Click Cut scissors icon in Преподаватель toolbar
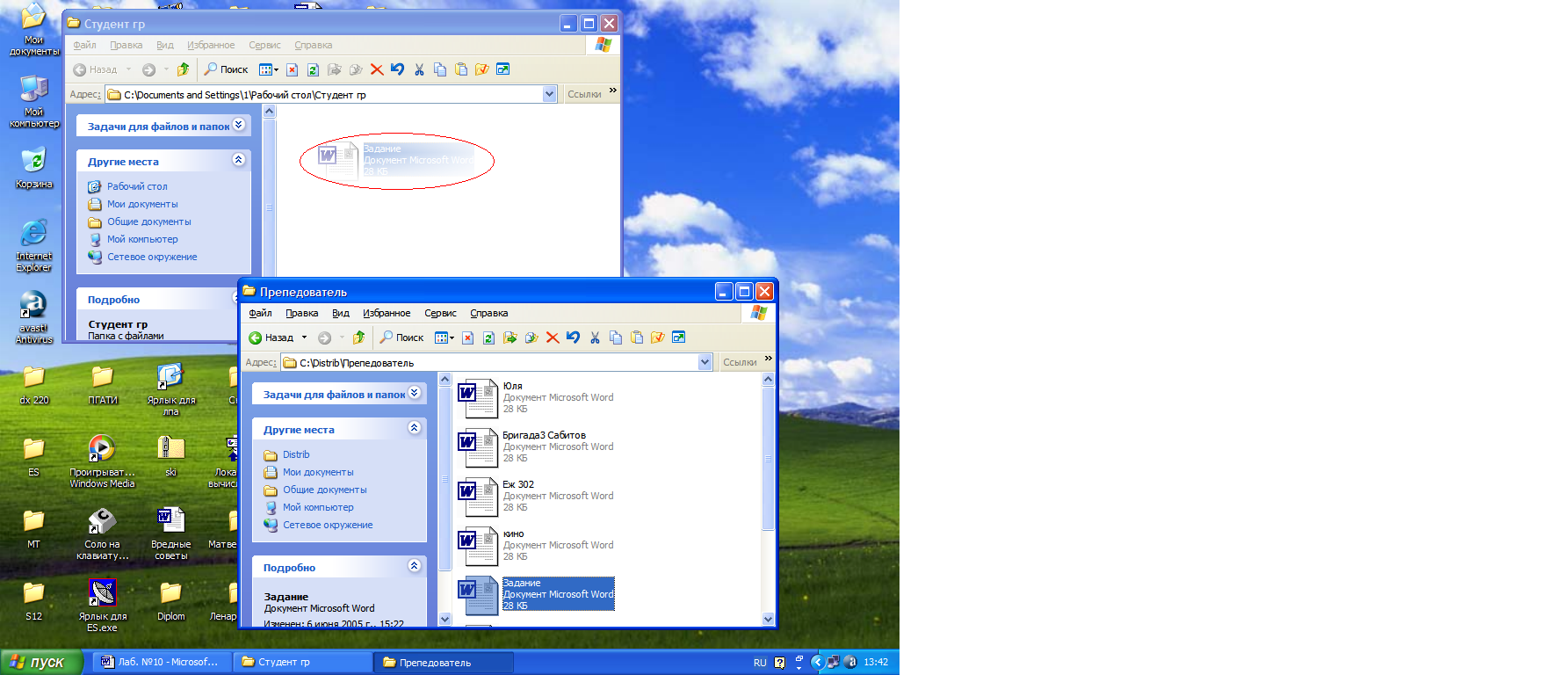Viewport: 1568px width, 675px height. [x=595, y=337]
